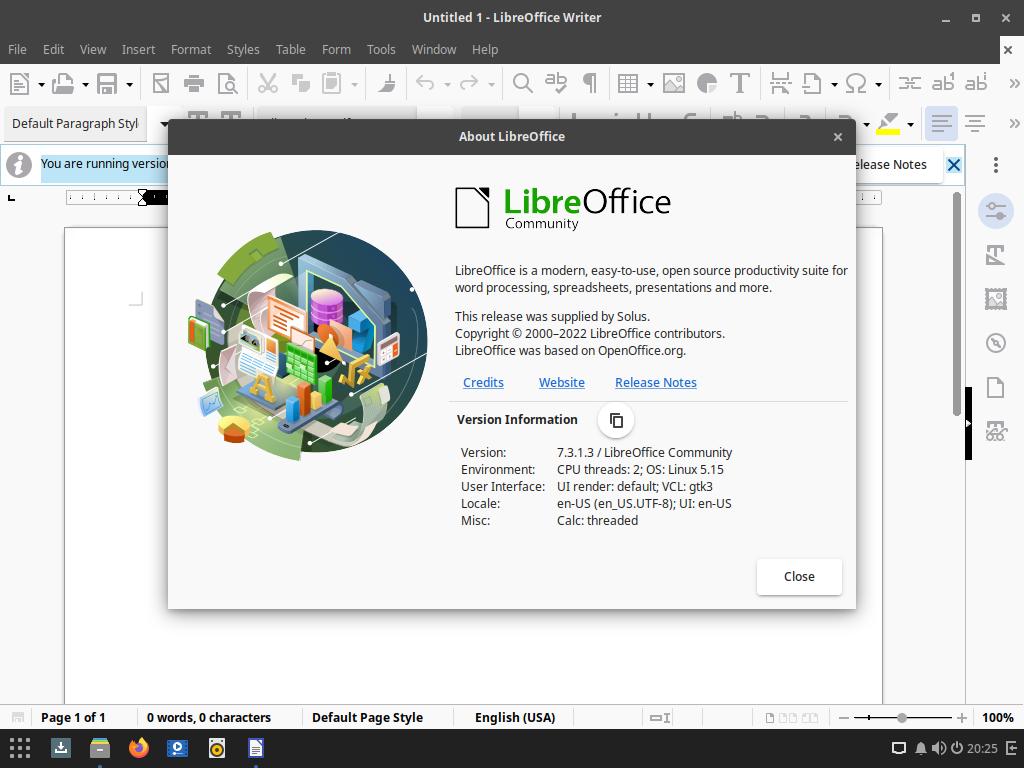Viewport: 1024px width, 768px height.
Task: Click the Print icon in the toolbar
Action: click(194, 84)
